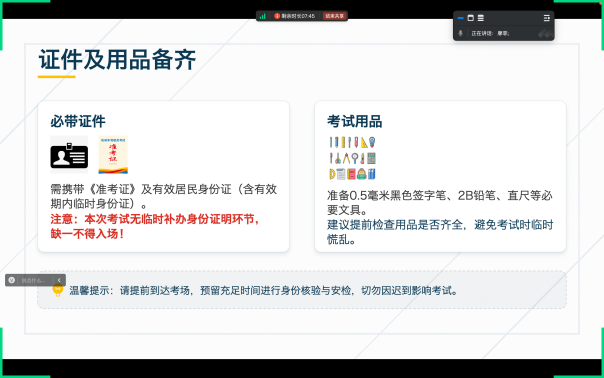The image size is (604, 378).
Task: Minimize the floating speaker panel
Action: [x=460, y=18]
